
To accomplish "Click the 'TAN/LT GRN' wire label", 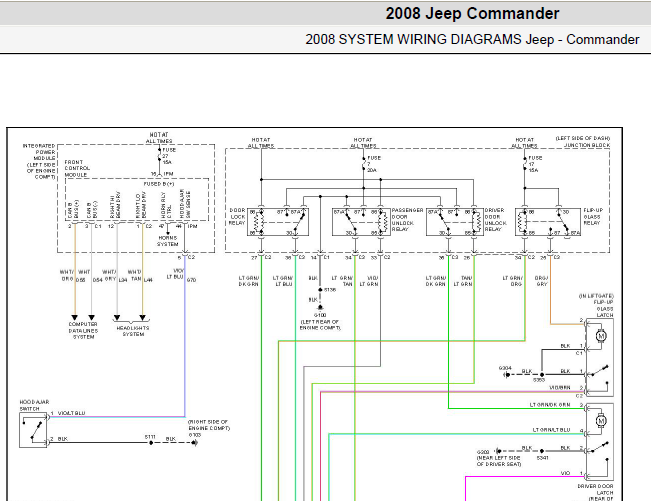I will [x=463, y=281].
